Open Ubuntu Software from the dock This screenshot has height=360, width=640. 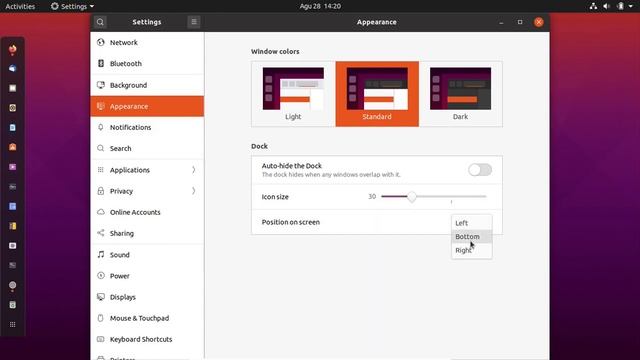(13, 147)
